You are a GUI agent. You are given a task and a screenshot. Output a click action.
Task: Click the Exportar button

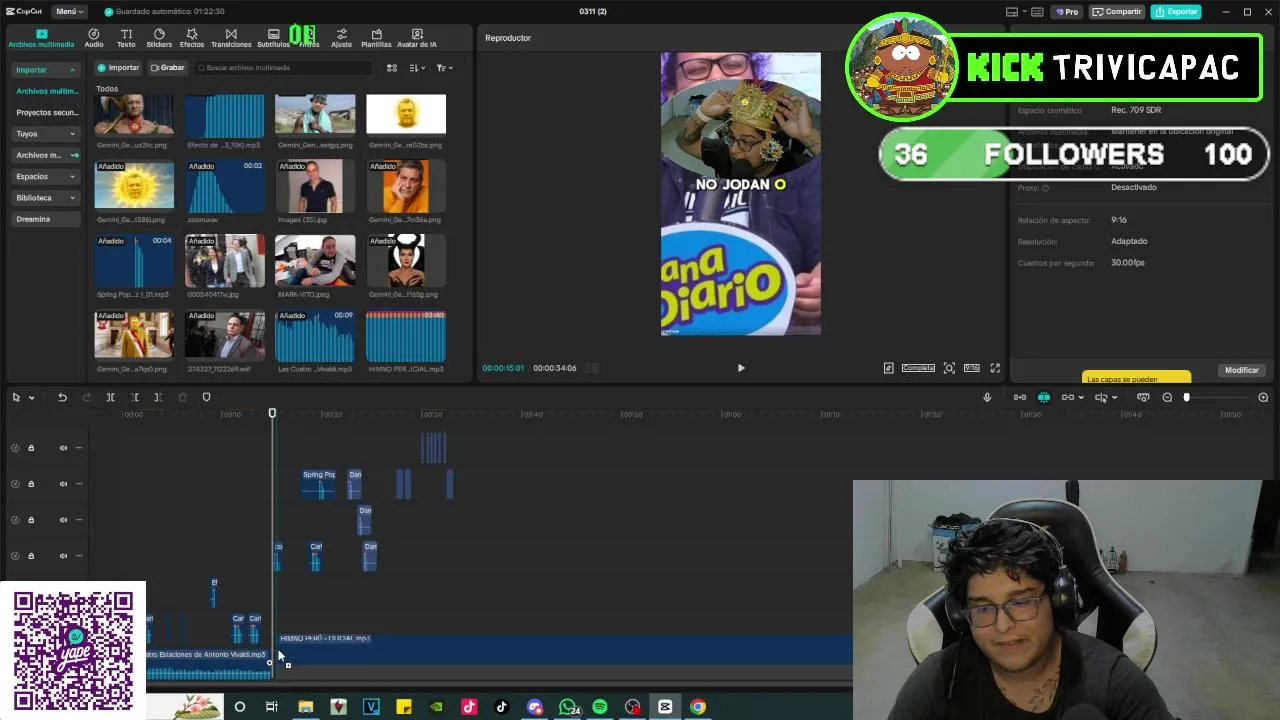coord(1176,12)
